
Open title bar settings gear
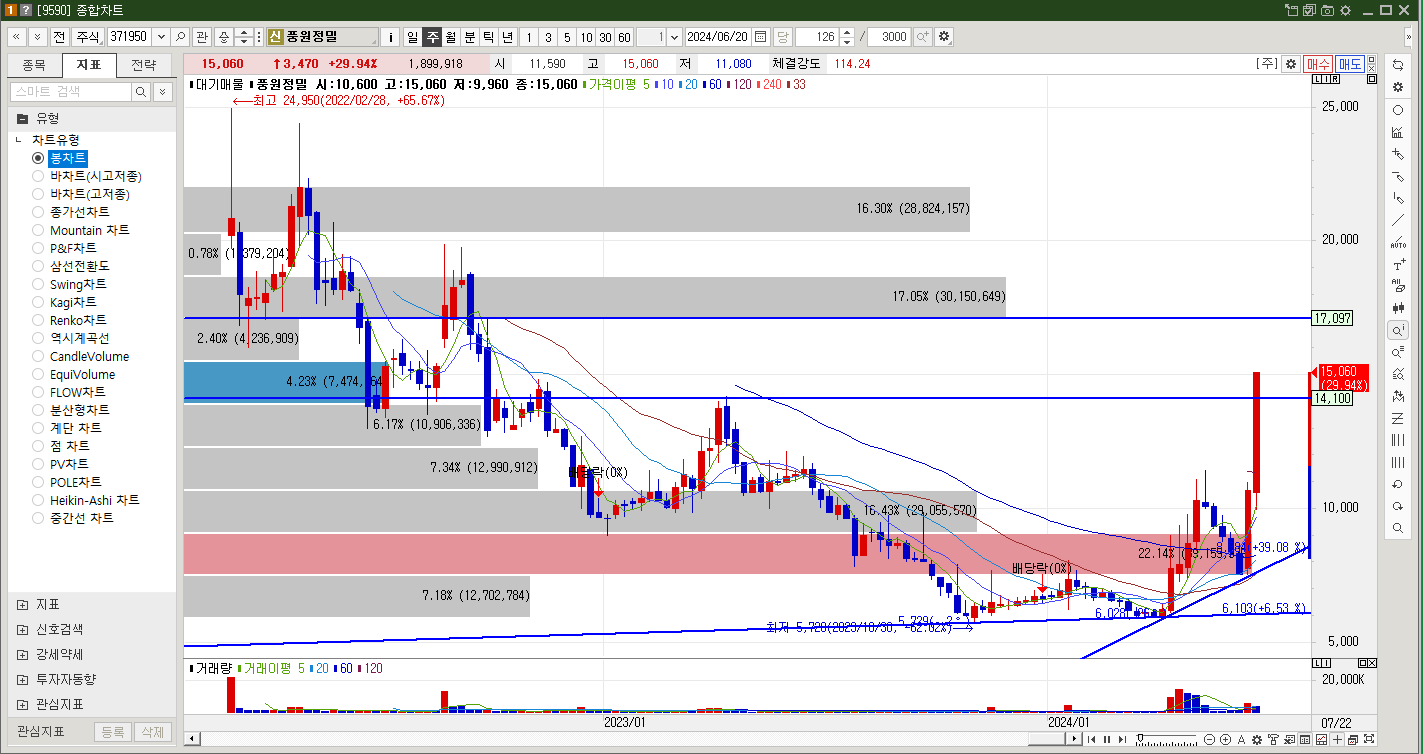1345,9
